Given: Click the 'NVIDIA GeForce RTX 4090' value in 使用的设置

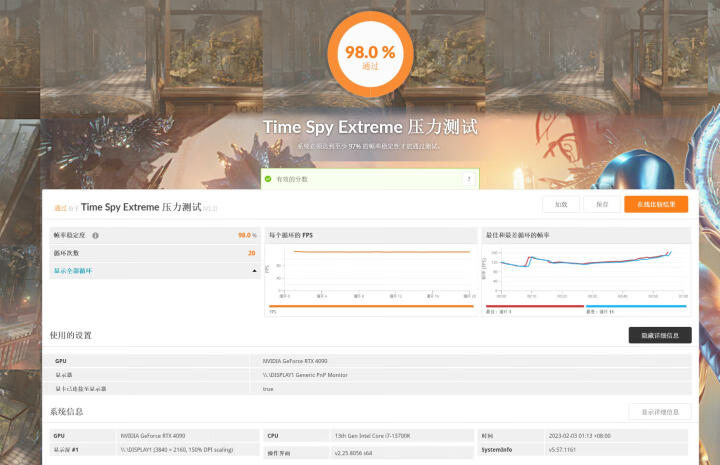Looking at the screenshot, I should click(x=295, y=361).
